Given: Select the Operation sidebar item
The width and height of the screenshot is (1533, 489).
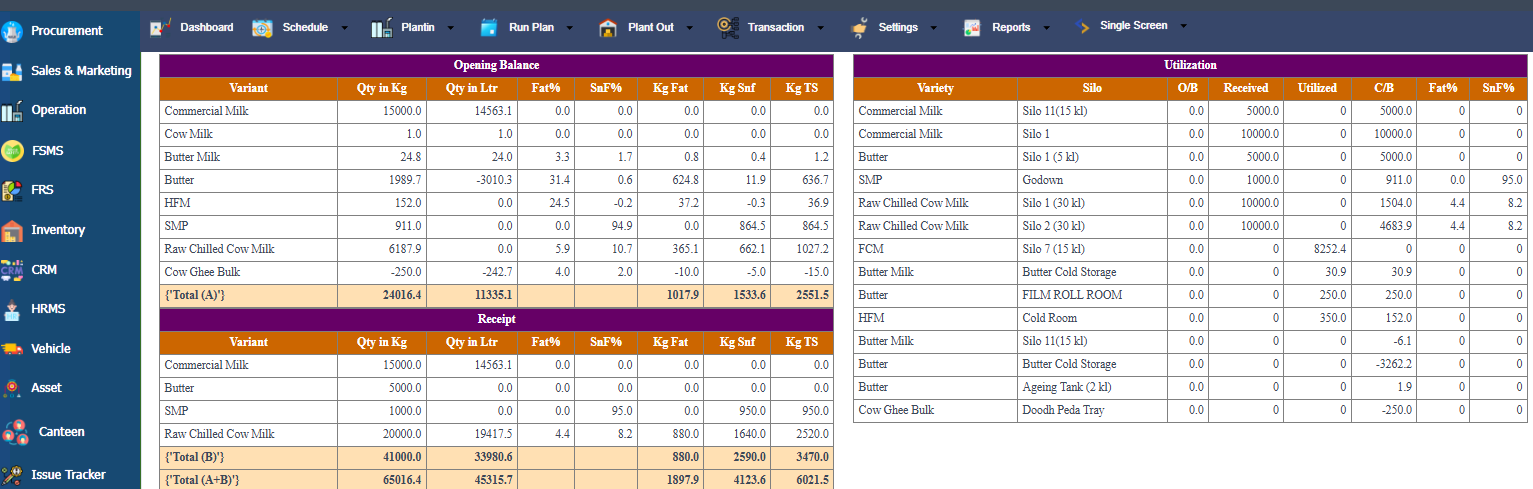Looking at the screenshot, I should click(58, 110).
